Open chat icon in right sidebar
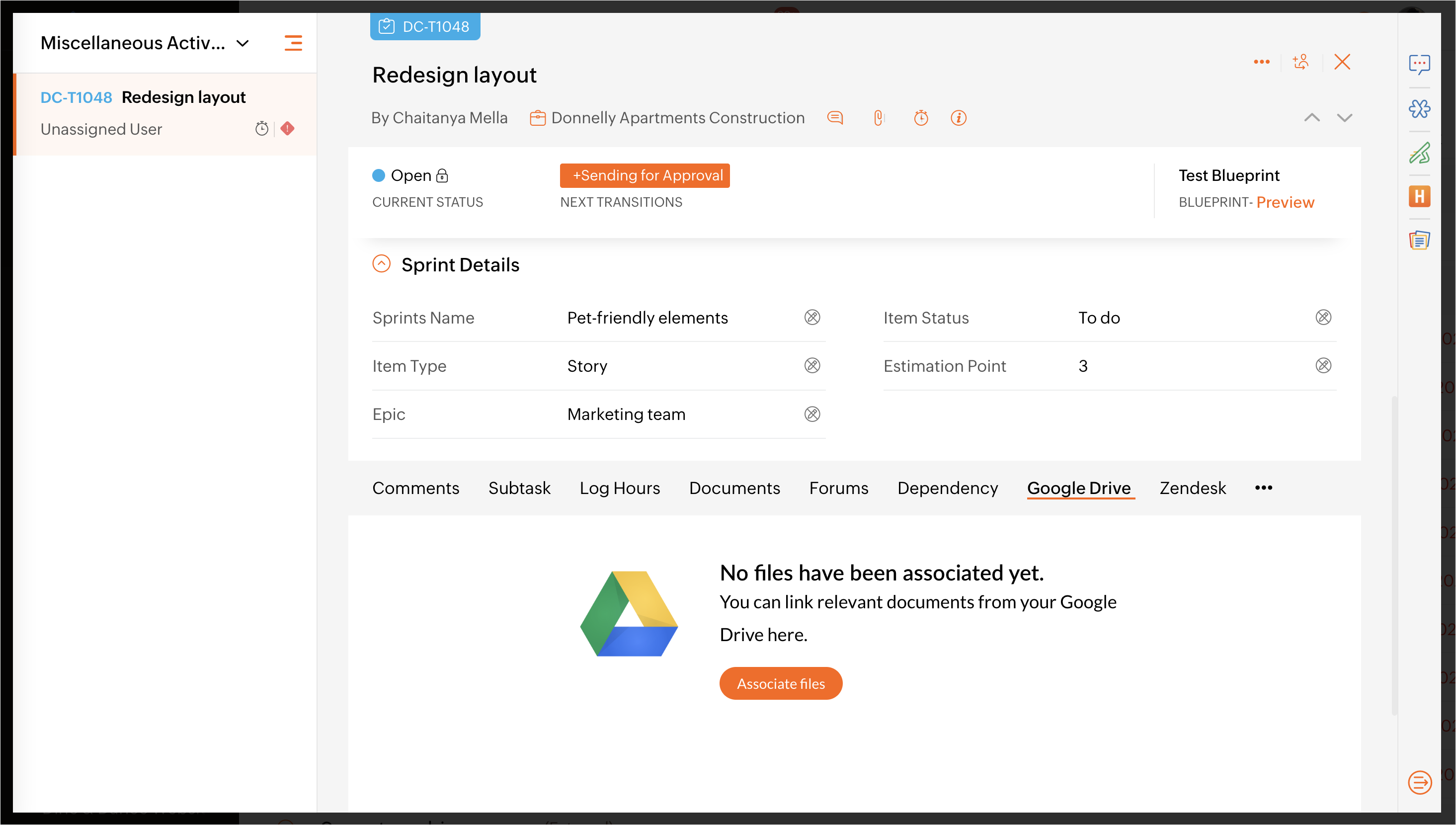Viewport: 1456px width, 825px height. (1419, 64)
